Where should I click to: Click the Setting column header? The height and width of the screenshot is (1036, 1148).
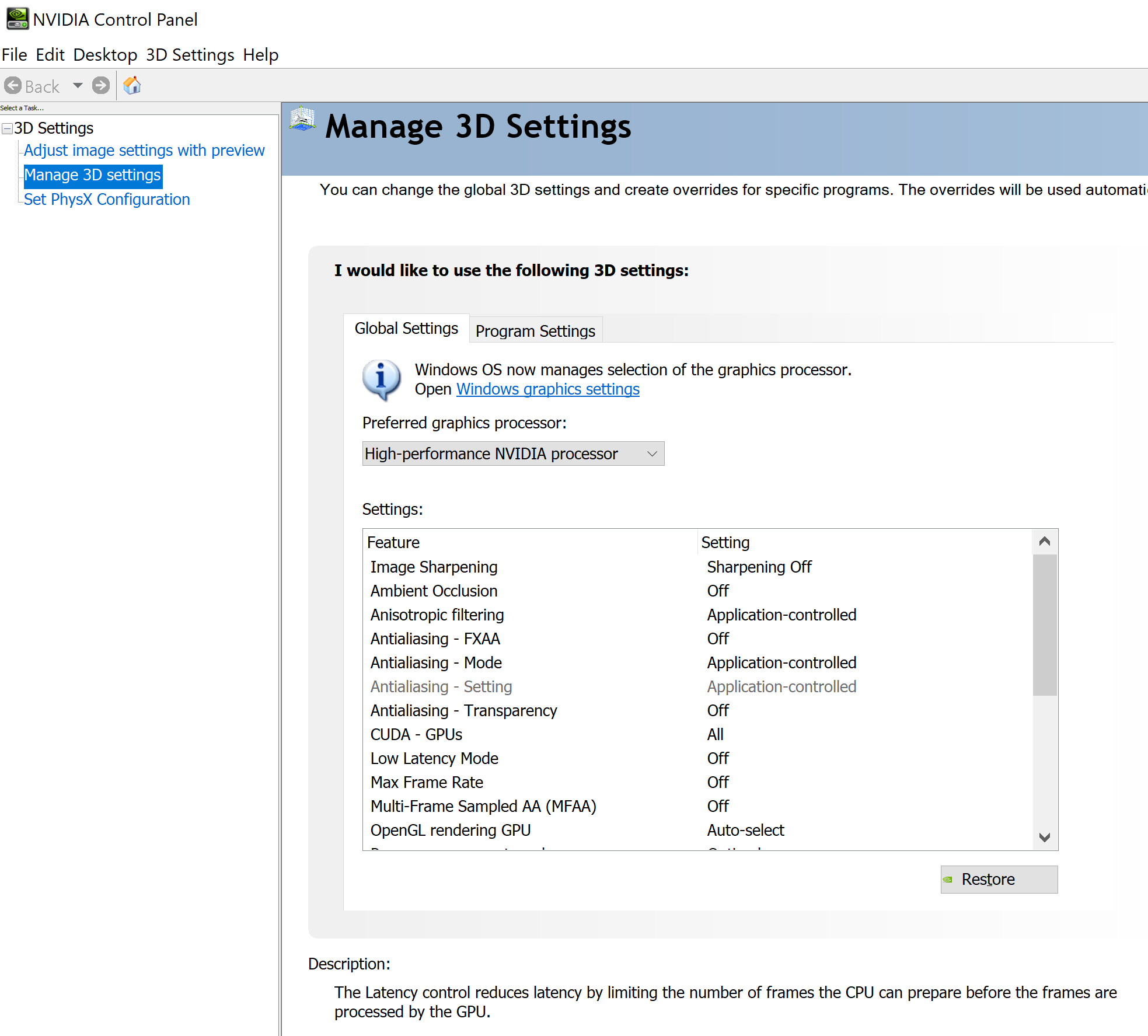(x=865, y=543)
